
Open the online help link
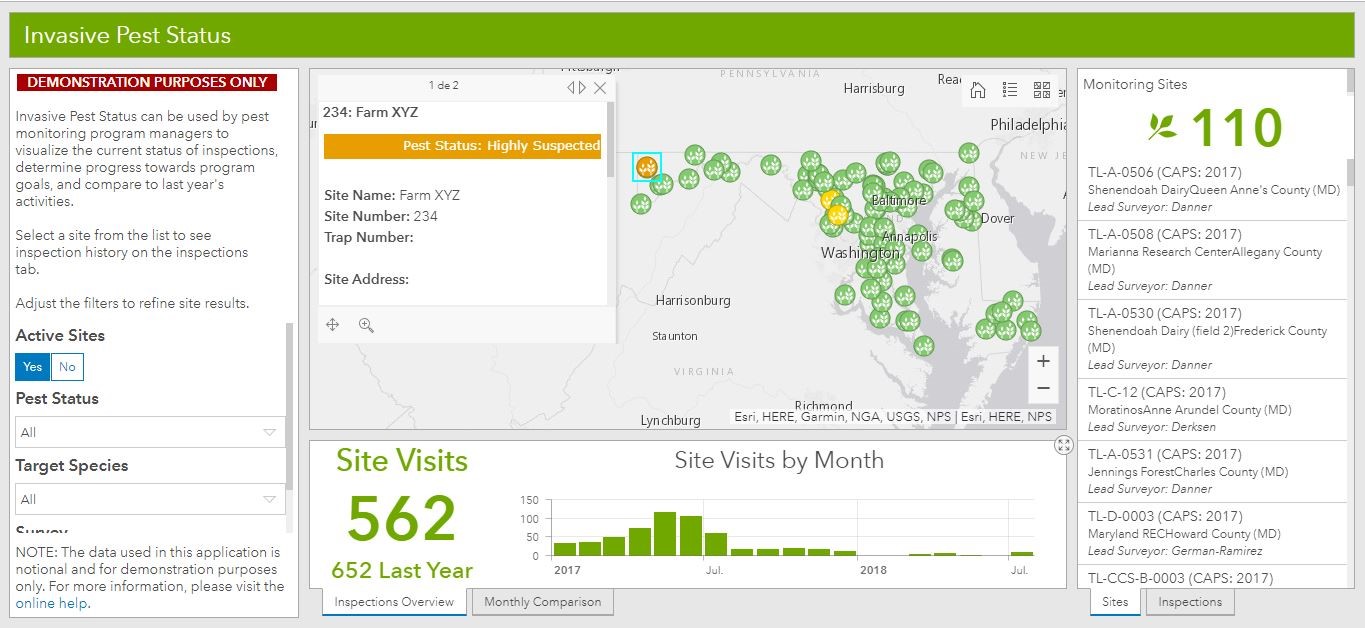(x=52, y=603)
